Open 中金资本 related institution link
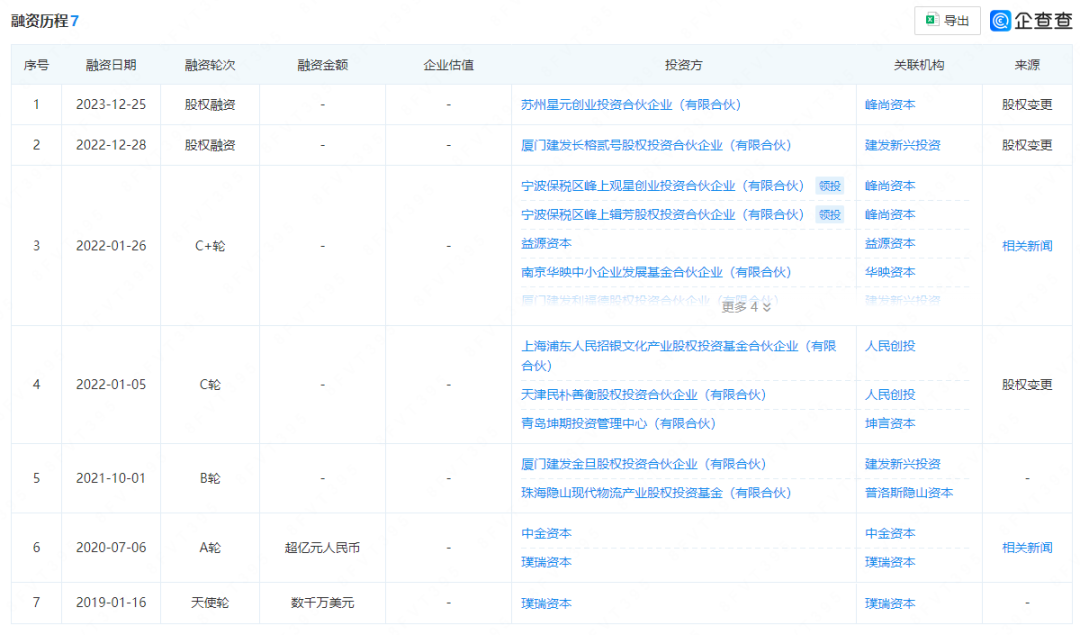The width and height of the screenshot is (1080, 635). pos(890,534)
